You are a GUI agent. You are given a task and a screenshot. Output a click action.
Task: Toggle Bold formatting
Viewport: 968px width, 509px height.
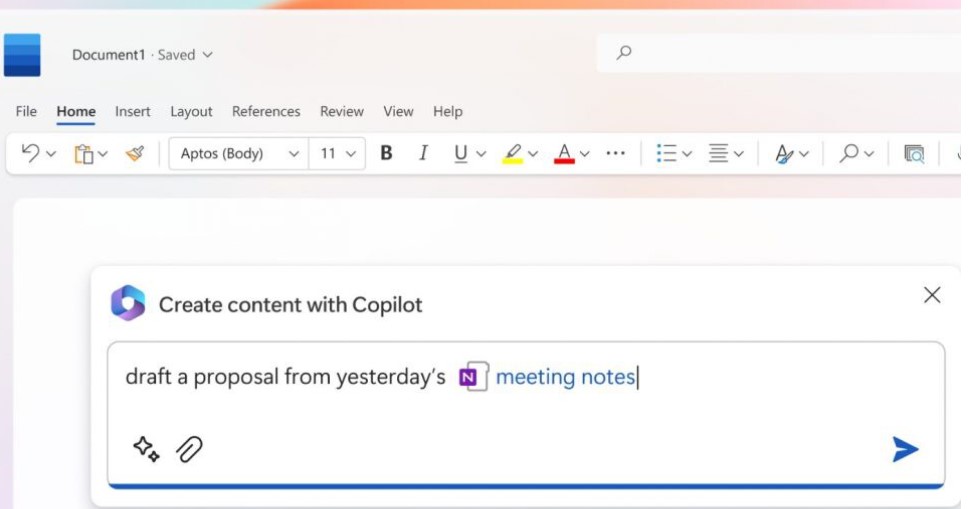(386, 153)
